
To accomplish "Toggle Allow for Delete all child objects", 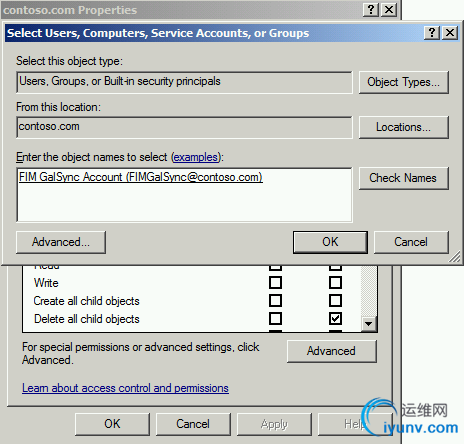I will click(x=275, y=319).
